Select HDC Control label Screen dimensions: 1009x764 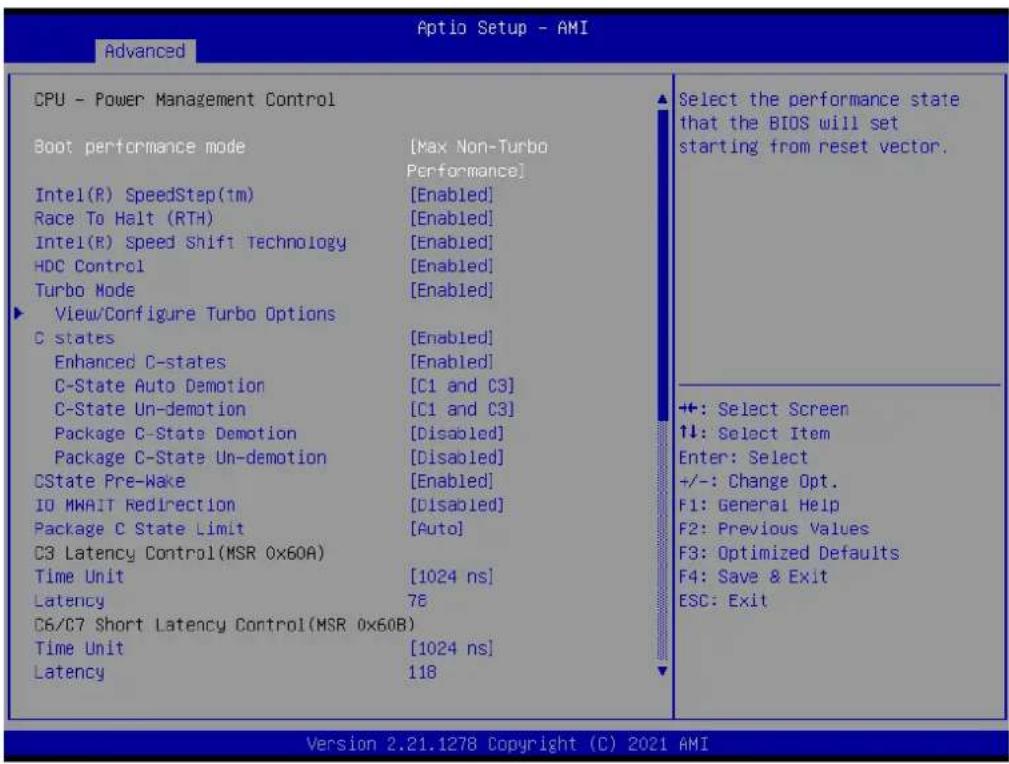[x=89, y=266]
